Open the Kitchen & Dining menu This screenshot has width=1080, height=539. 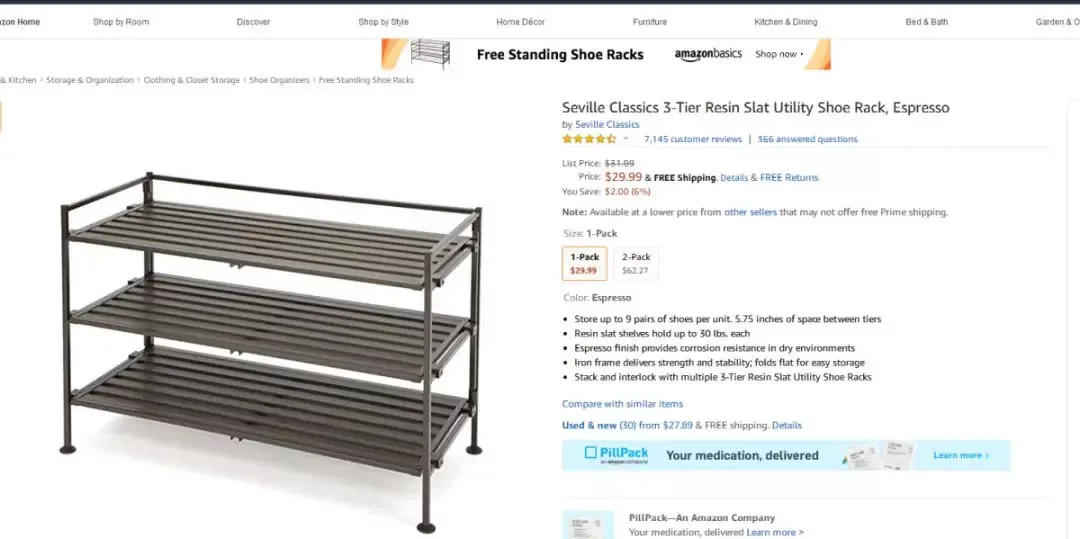786,22
